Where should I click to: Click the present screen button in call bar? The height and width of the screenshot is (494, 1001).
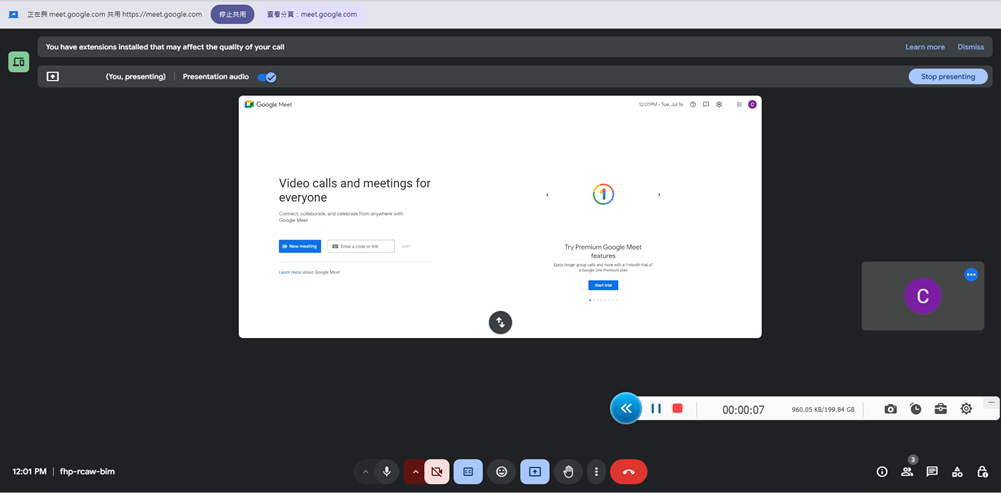(x=534, y=472)
